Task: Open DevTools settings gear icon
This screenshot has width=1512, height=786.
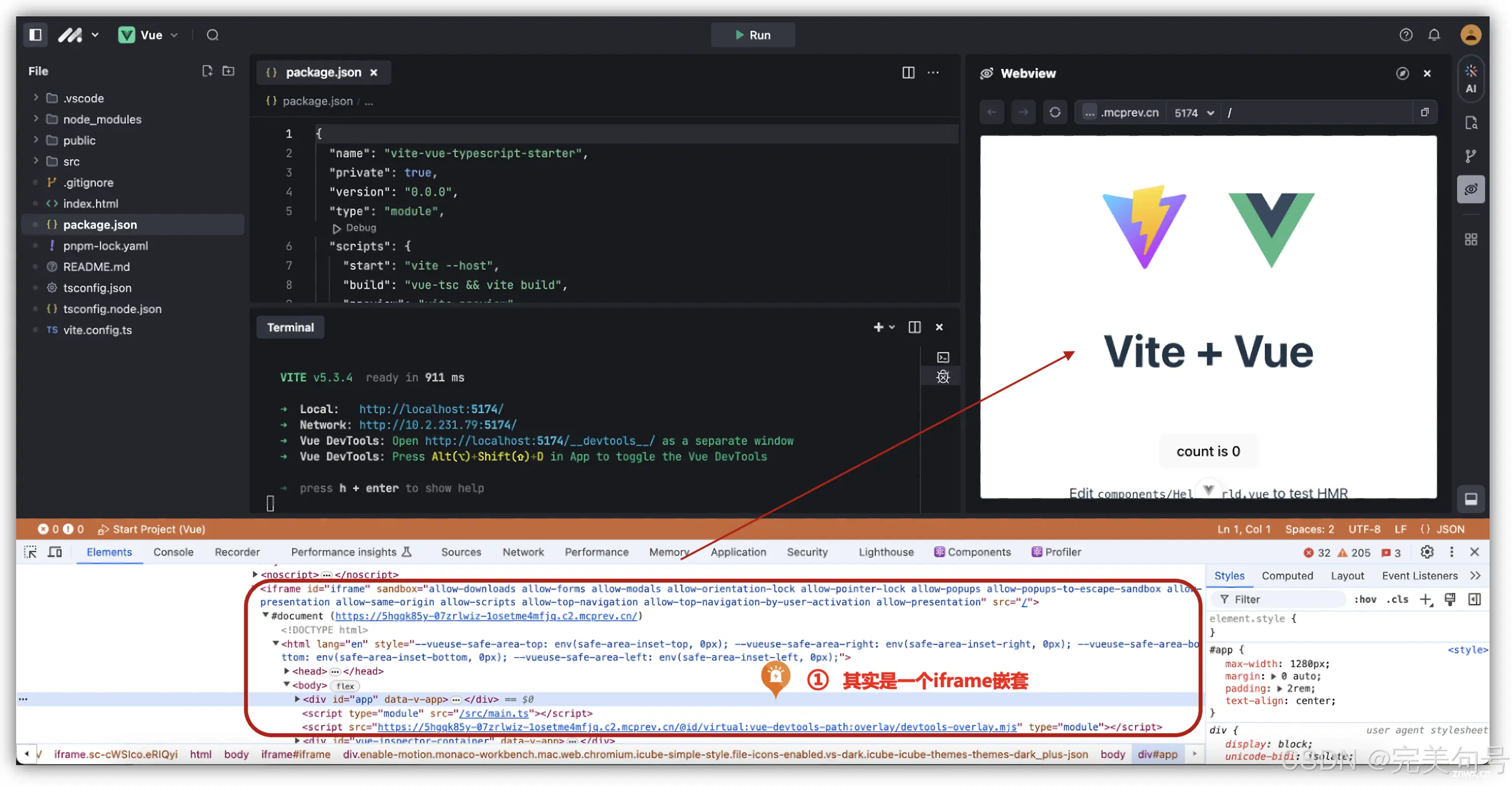Action: coord(1426,552)
